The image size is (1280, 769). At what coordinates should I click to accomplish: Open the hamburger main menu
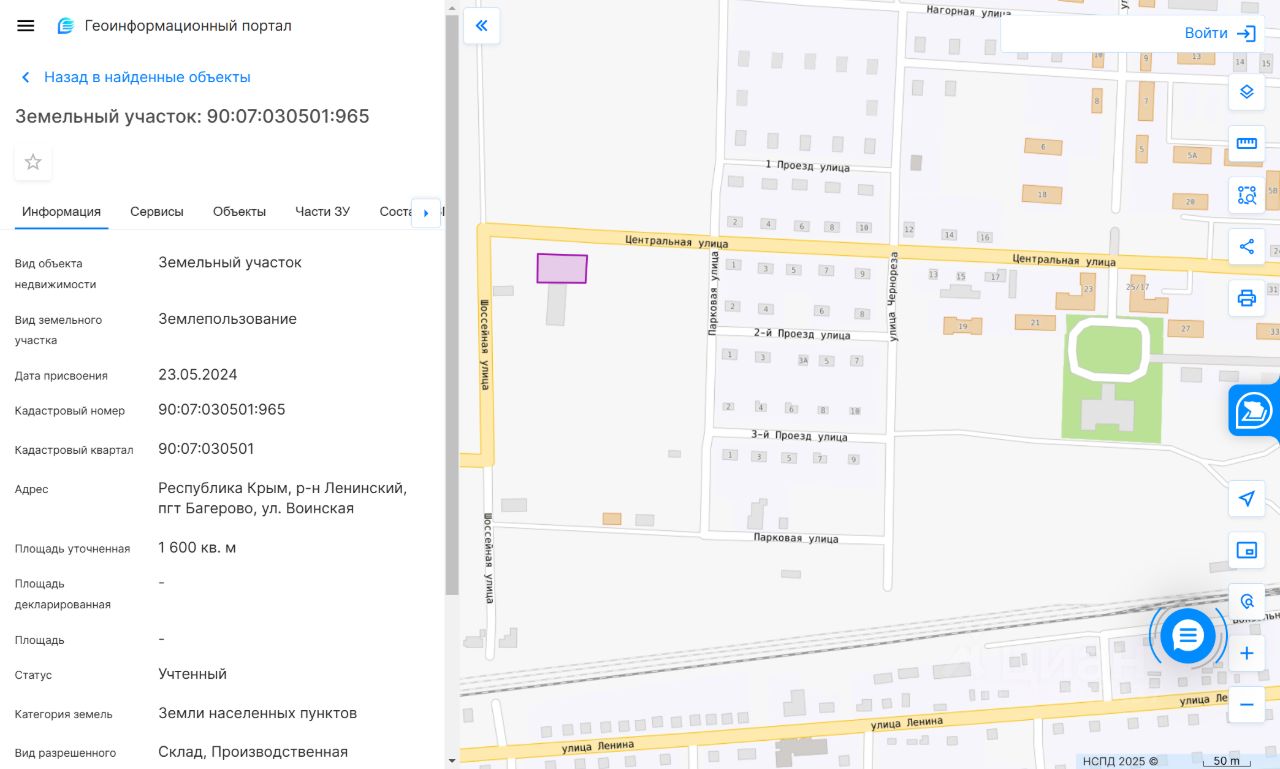26,26
